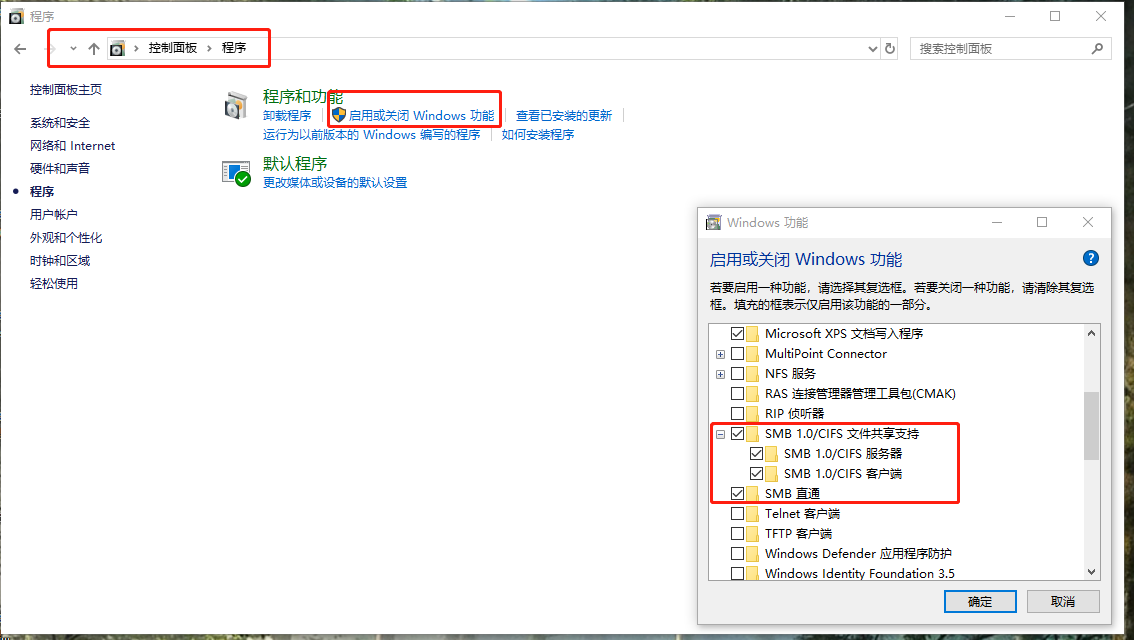
Task: Click the SMB 1.0/CIFS 服务器 folder icon
Action: pyautogui.click(x=772, y=453)
